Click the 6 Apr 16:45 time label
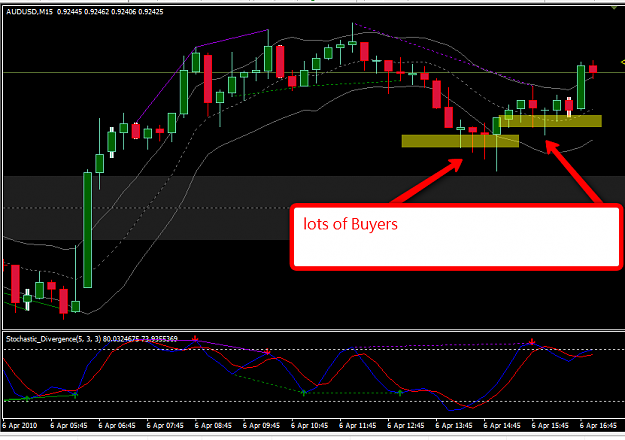The width and height of the screenshot is (625, 440). [x=599, y=426]
